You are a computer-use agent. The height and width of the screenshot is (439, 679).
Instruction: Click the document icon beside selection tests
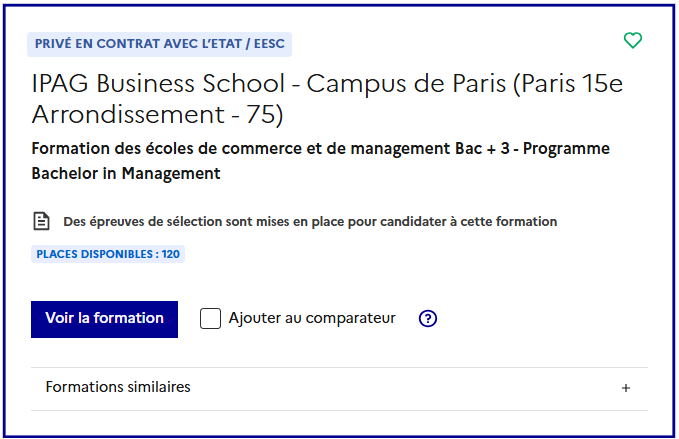[41, 221]
